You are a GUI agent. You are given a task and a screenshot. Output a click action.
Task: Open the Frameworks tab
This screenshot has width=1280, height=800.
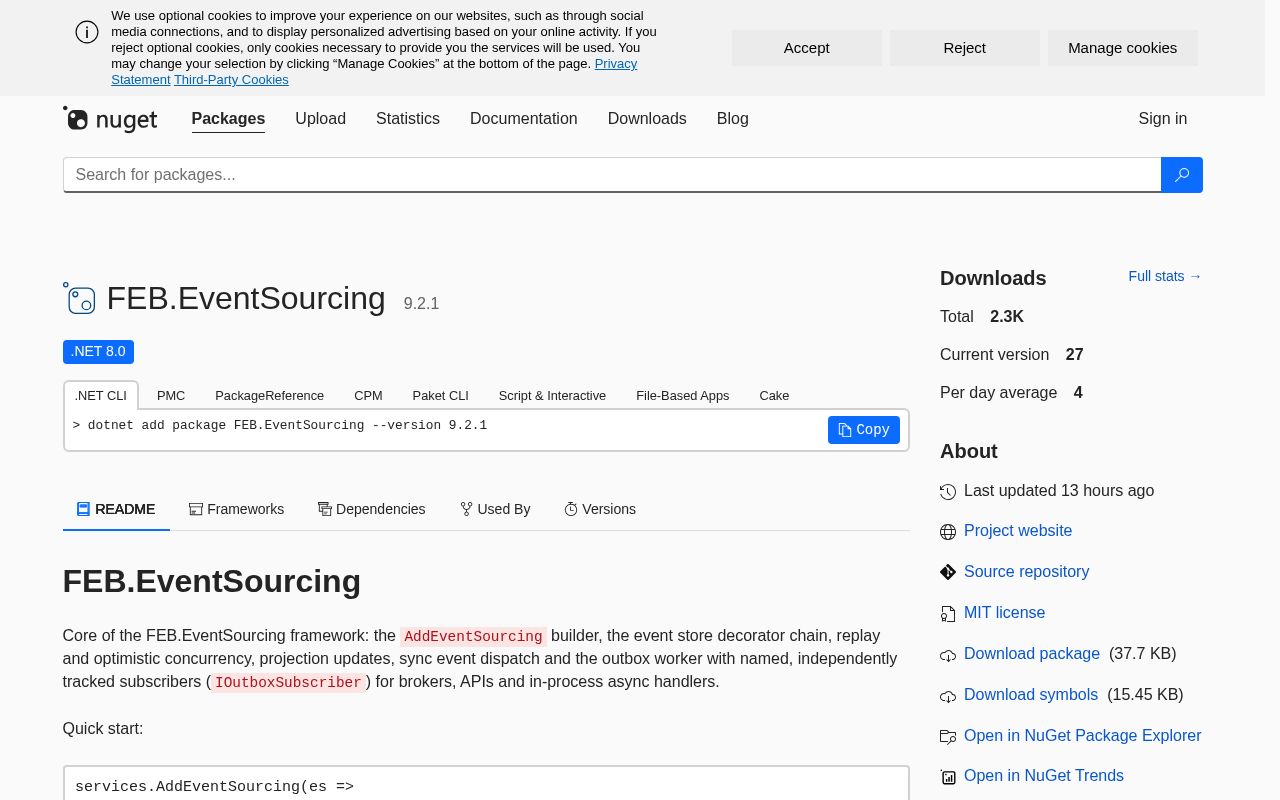pos(236,509)
